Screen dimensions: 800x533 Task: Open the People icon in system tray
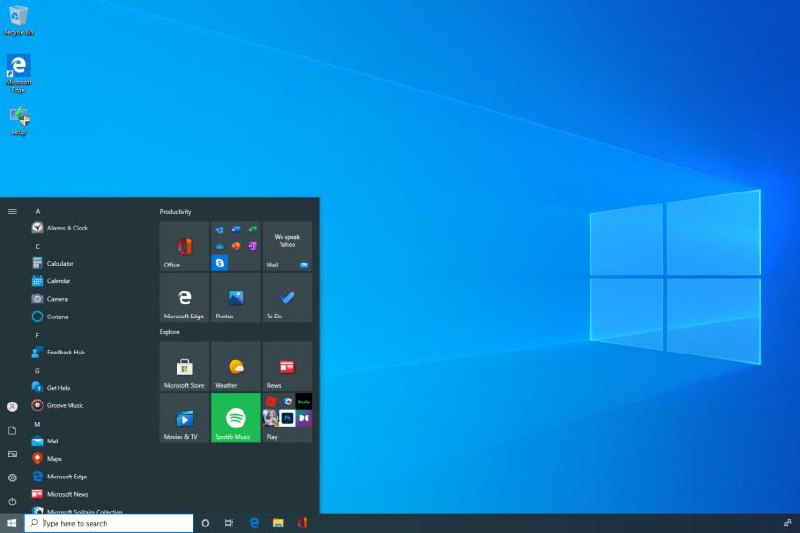(787, 523)
